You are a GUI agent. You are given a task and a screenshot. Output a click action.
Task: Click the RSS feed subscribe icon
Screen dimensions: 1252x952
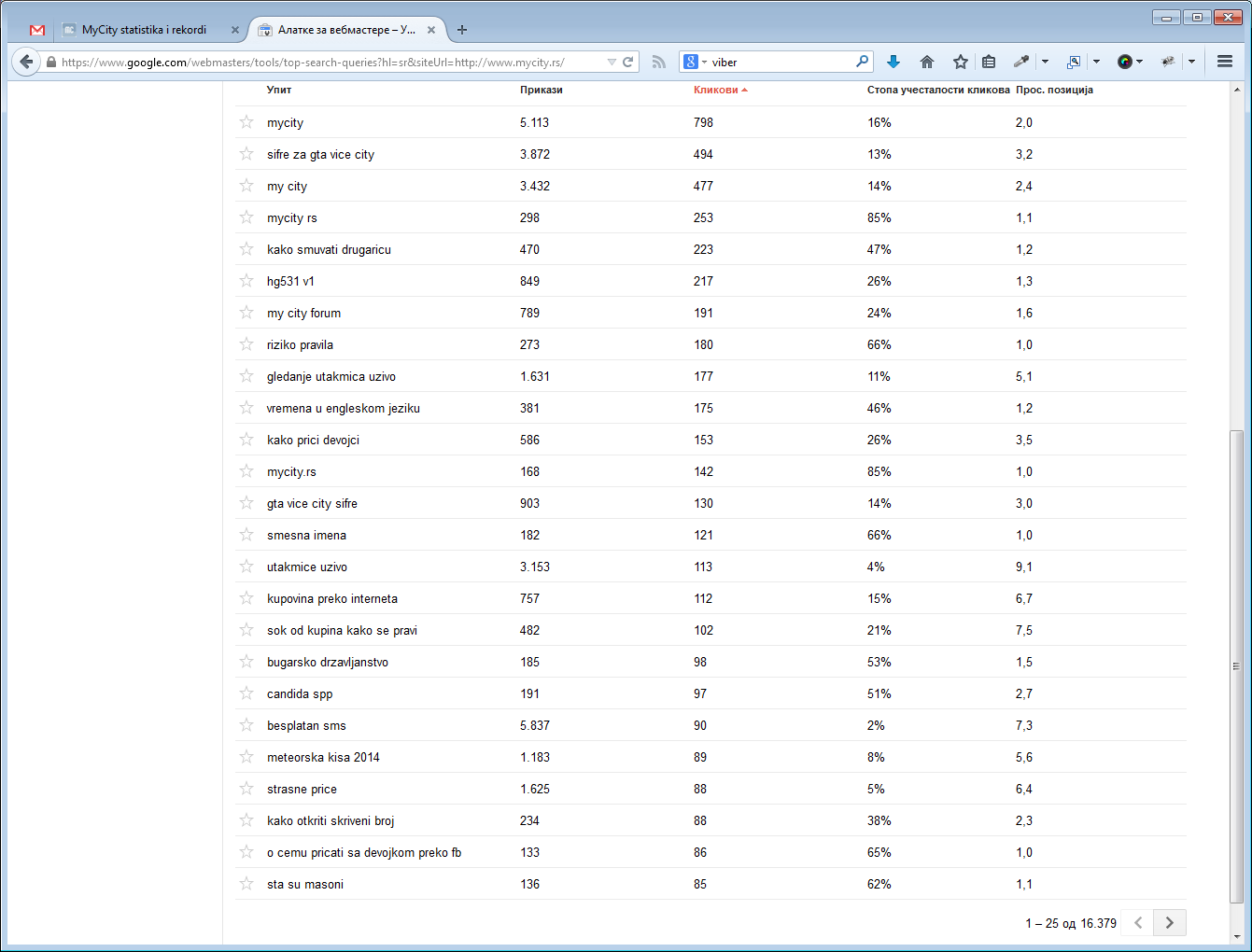click(659, 63)
